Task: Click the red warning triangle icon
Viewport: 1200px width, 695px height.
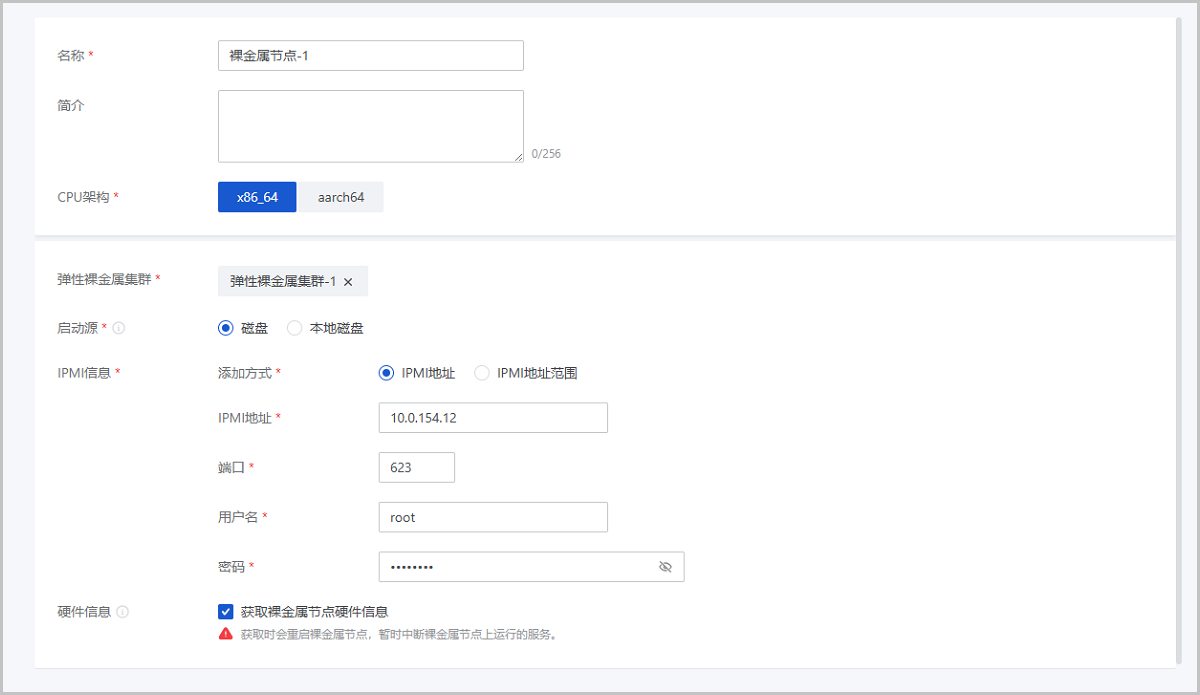Action: tap(226, 634)
